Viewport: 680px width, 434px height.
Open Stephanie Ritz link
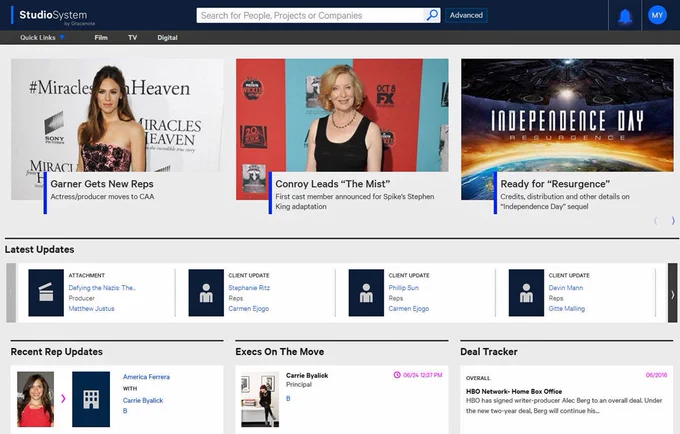click(249, 287)
